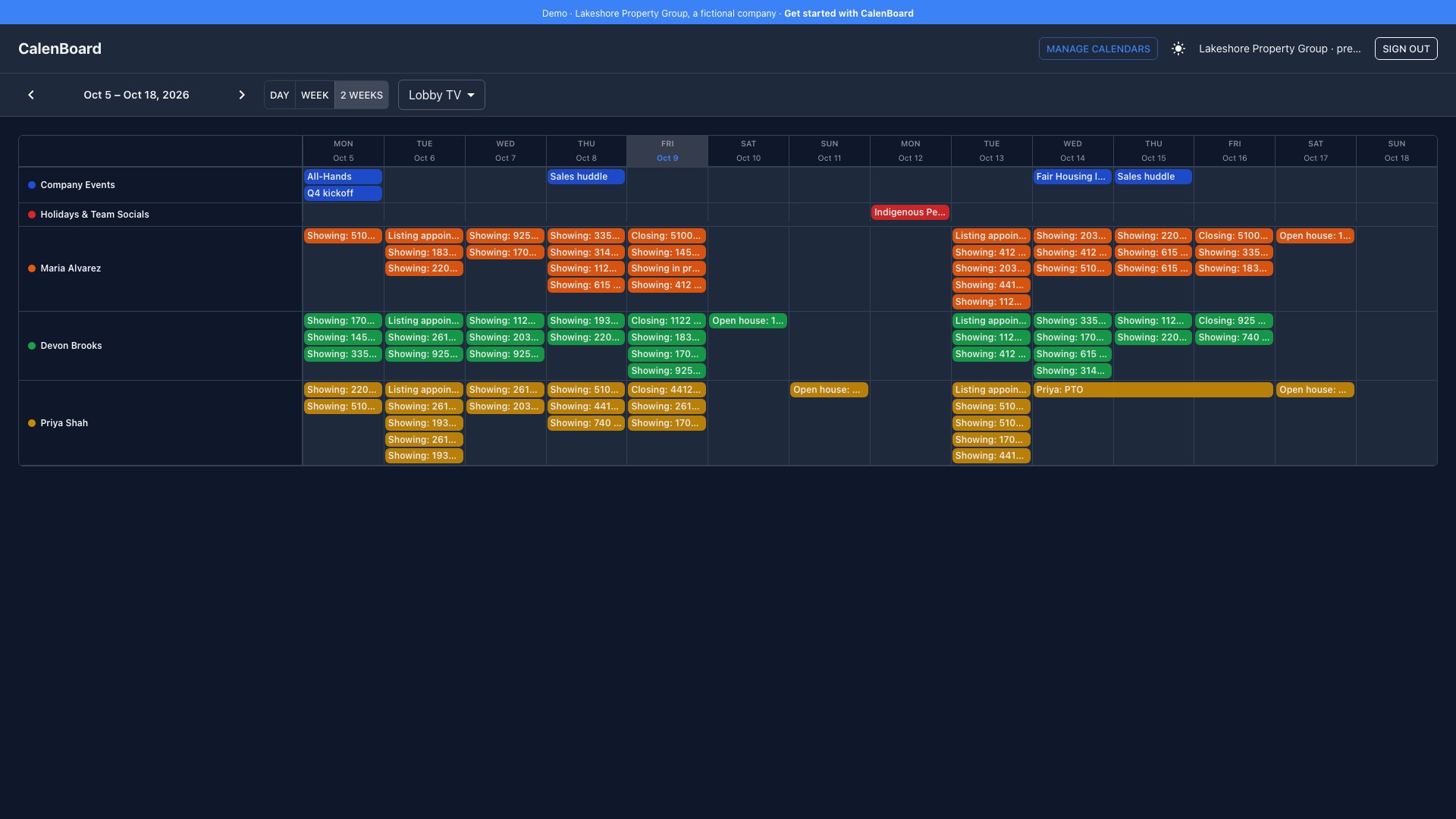
Task: Click the Lobby TV dropdown arrow
Action: click(x=471, y=95)
